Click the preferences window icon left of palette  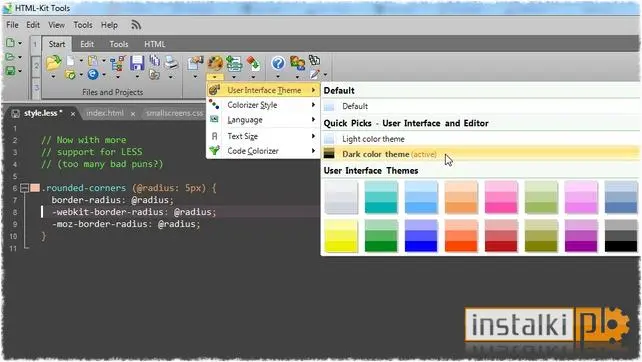(x=195, y=63)
